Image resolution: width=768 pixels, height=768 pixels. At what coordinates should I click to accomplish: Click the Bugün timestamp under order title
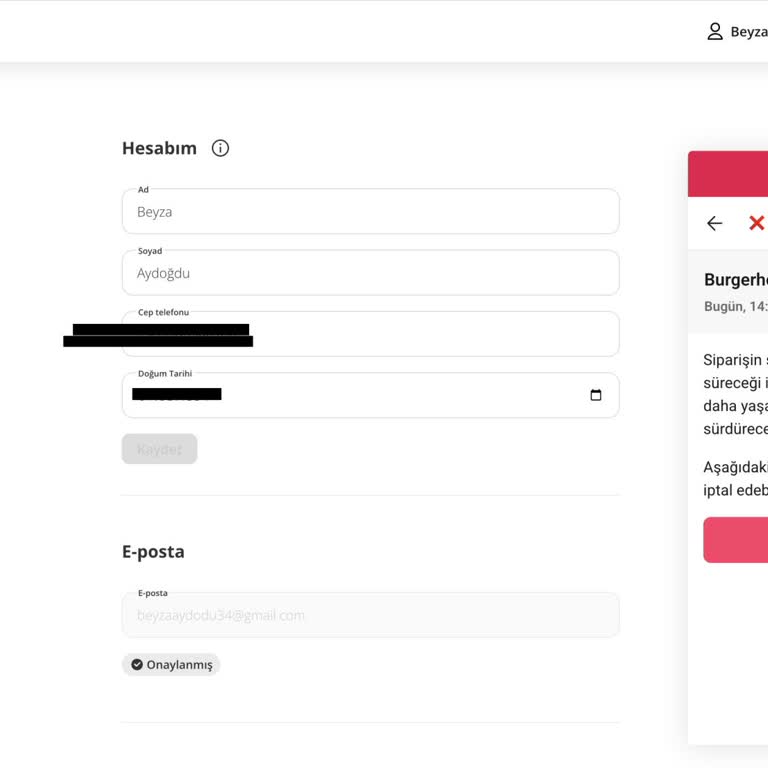pos(736,306)
